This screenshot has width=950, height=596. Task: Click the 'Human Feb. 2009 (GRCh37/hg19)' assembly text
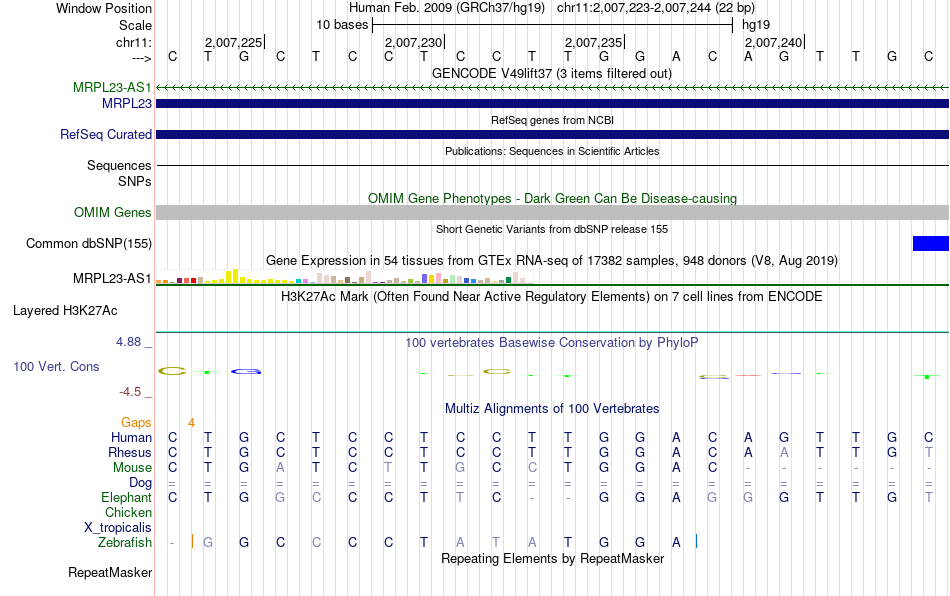pos(447,8)
